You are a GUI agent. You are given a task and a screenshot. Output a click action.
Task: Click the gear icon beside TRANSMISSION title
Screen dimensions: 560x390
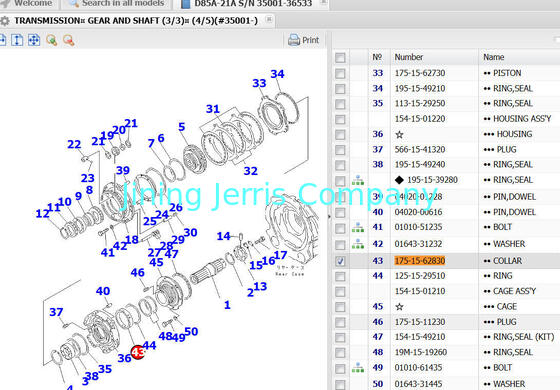pos(4,21)
